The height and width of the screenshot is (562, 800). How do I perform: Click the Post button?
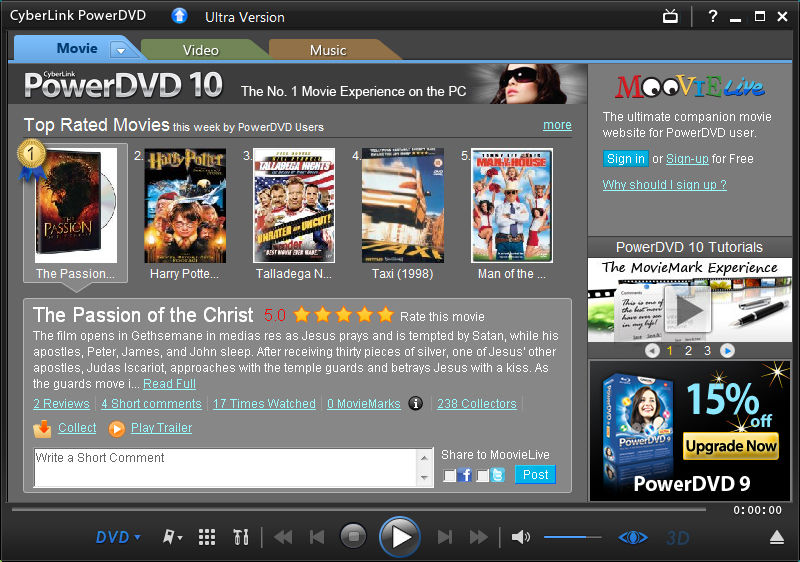click(x=535, y=475)
